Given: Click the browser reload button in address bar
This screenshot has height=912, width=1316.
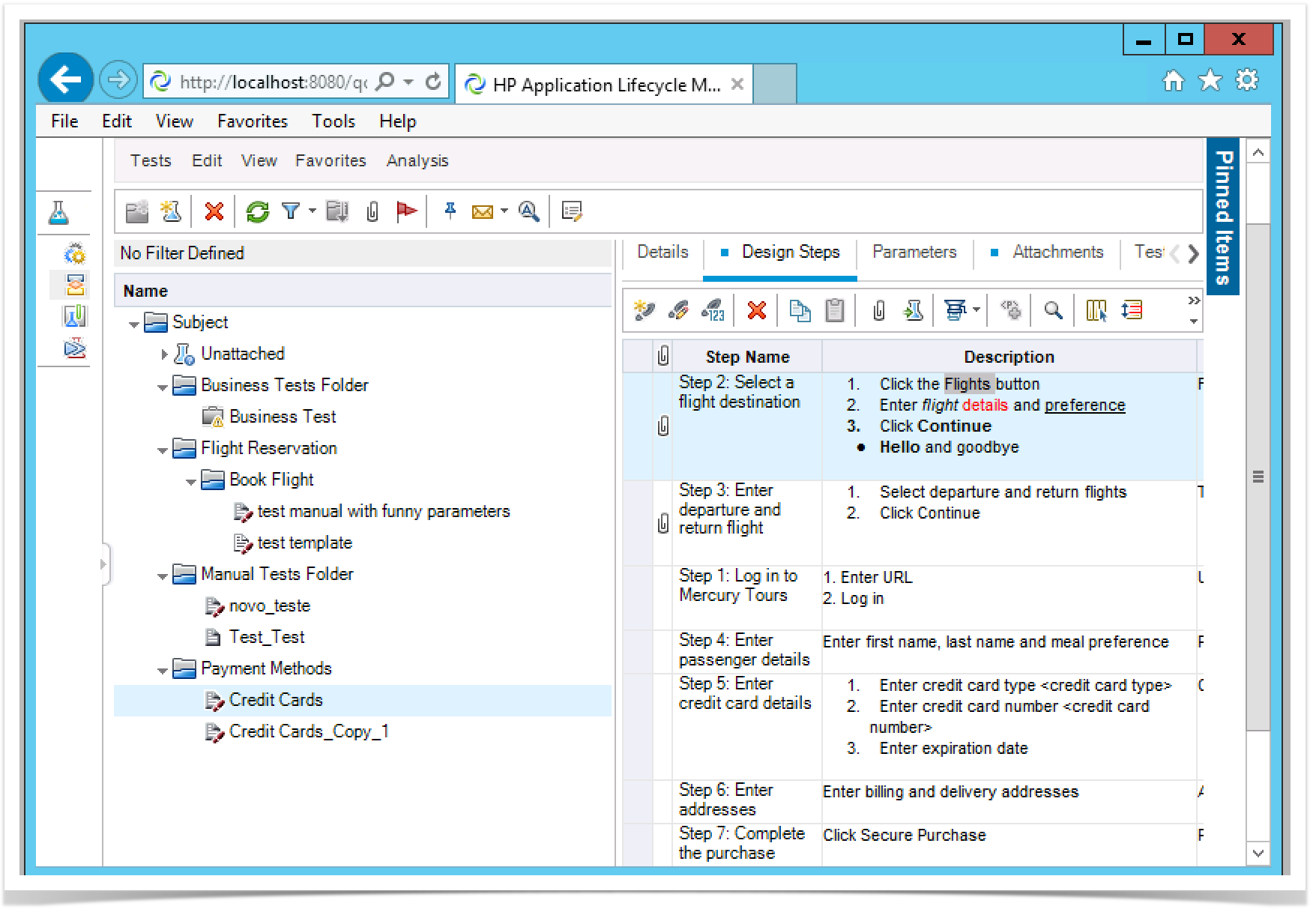Looking at the screenshot, I should click(x=433, y=82).
